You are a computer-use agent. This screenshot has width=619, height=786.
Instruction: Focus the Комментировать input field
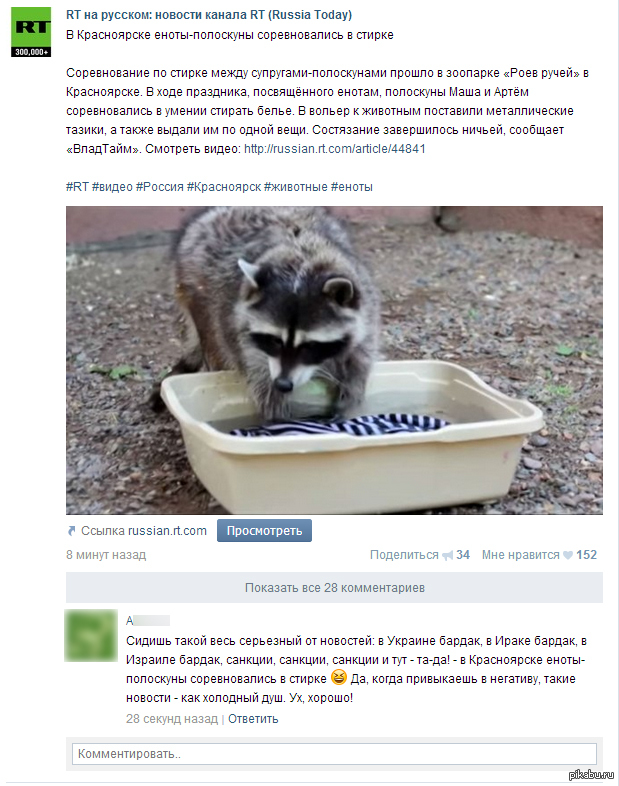334,754
